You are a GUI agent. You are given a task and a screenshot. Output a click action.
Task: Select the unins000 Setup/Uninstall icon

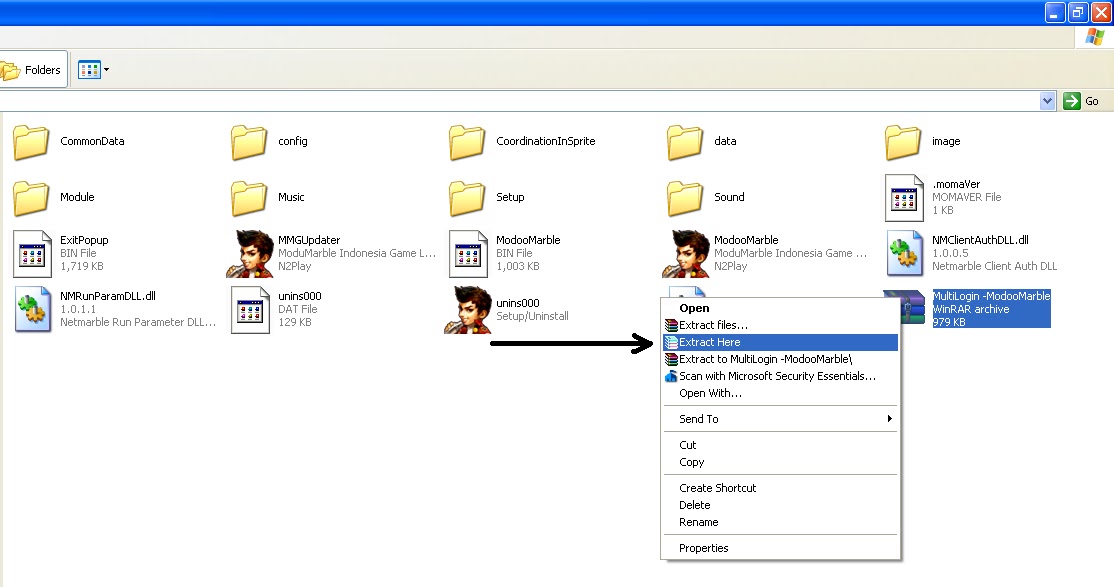point(468,309)
